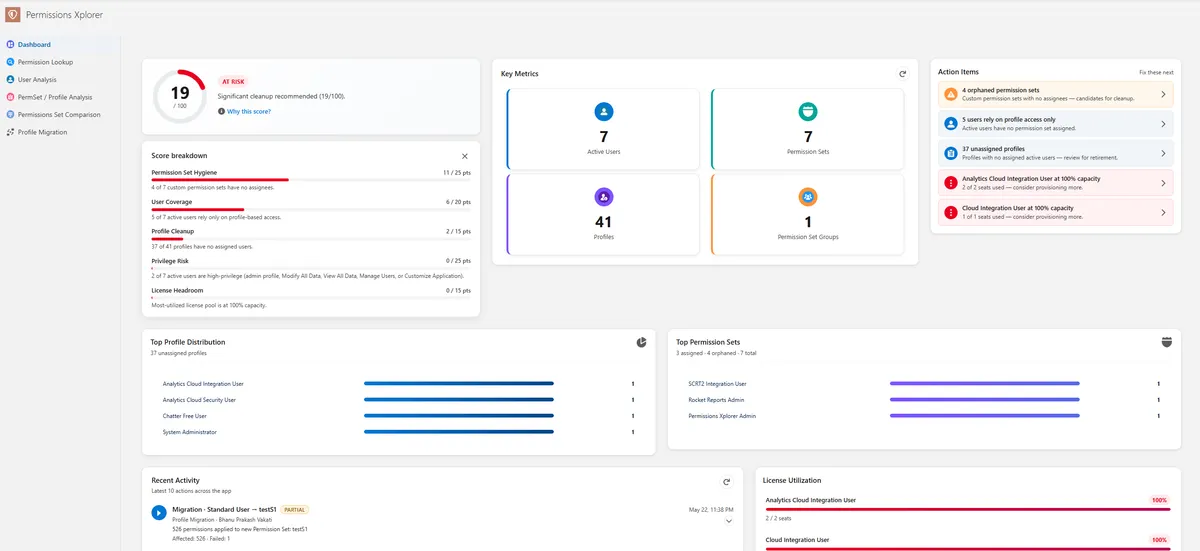The height and width of the screenshot is (551, 1200).
Task: Click the Profile Migration icon
Action: 10,132
